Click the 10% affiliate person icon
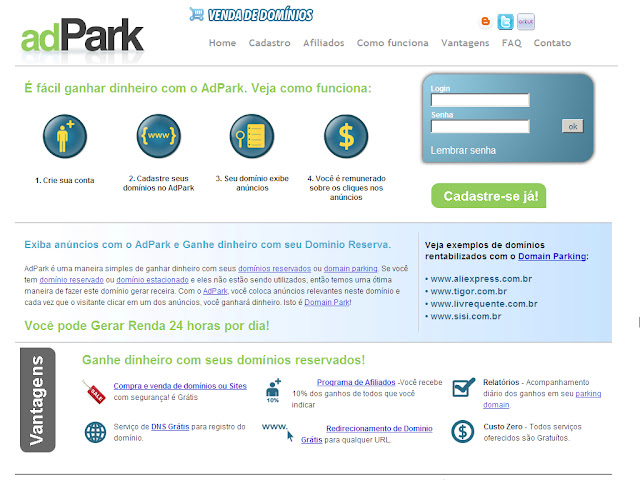Screen dimensions: 640x480 pyautogui.click(x=273, y=391)
